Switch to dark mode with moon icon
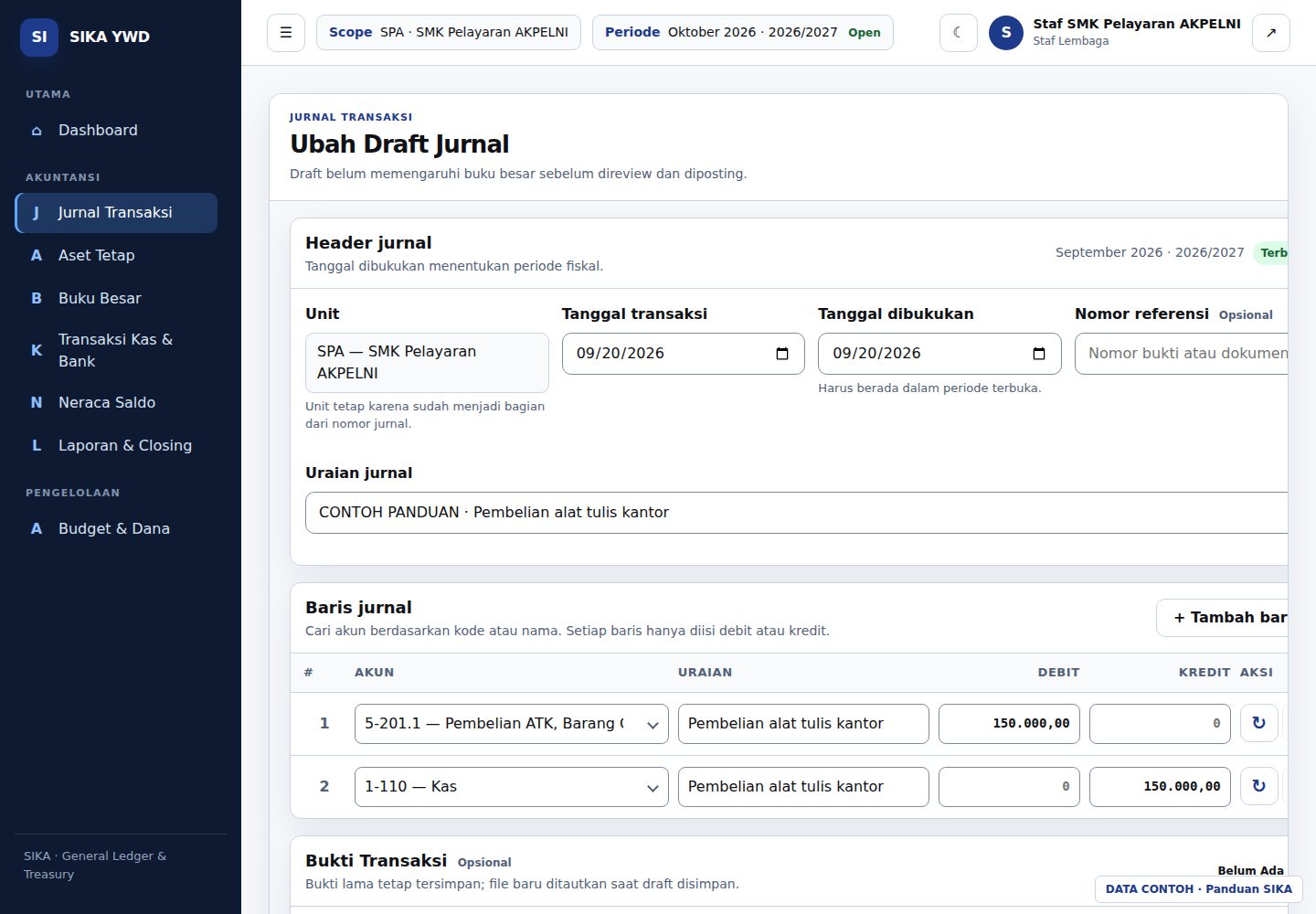 point(959,33)
